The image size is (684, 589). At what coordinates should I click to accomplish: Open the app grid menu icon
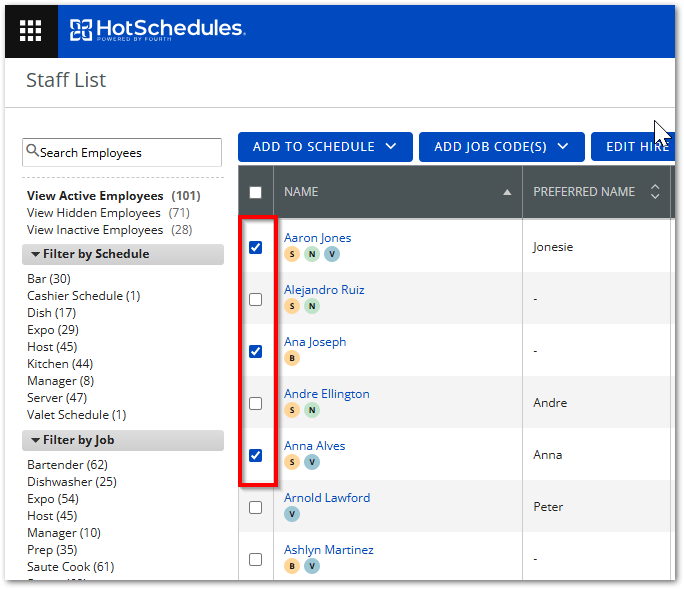coord(31,31)
